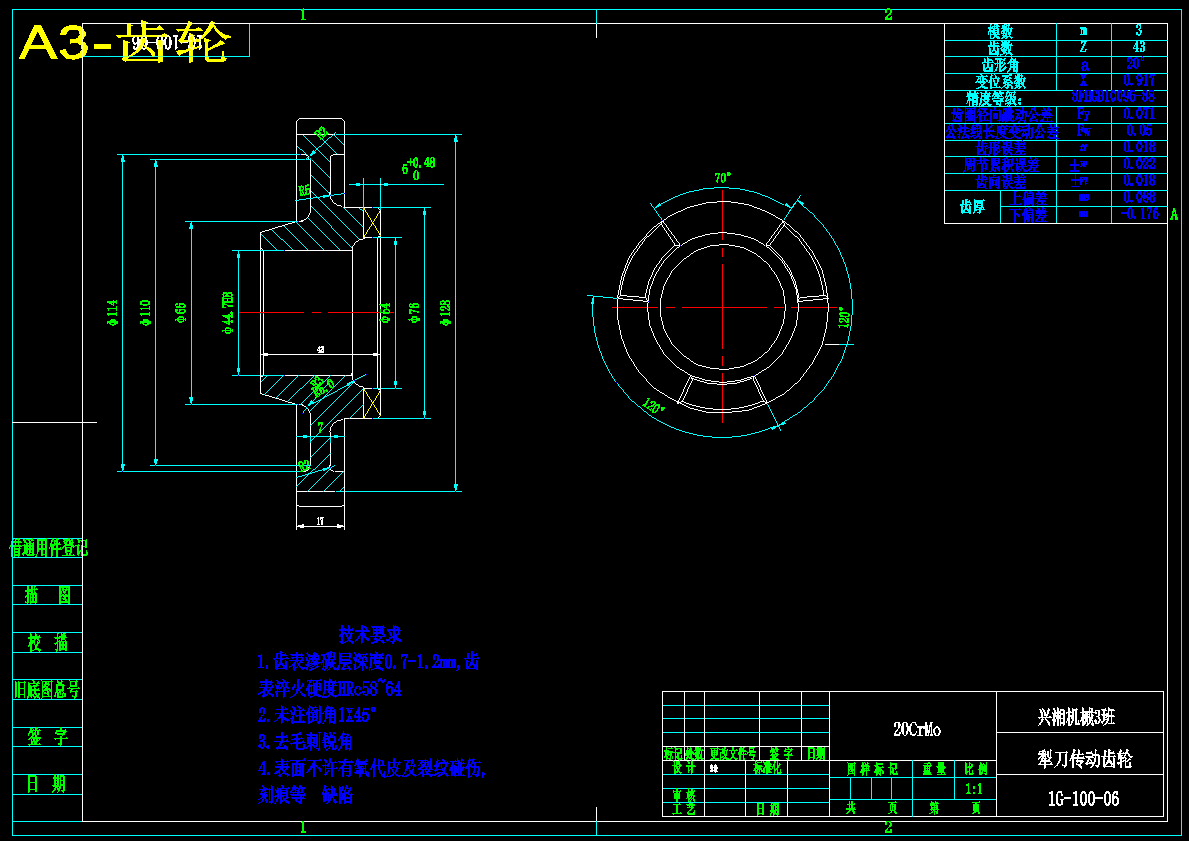Select the '签字' cell in the left sidebar
This screenshot has width=1189, height=841.
(48, 736)
